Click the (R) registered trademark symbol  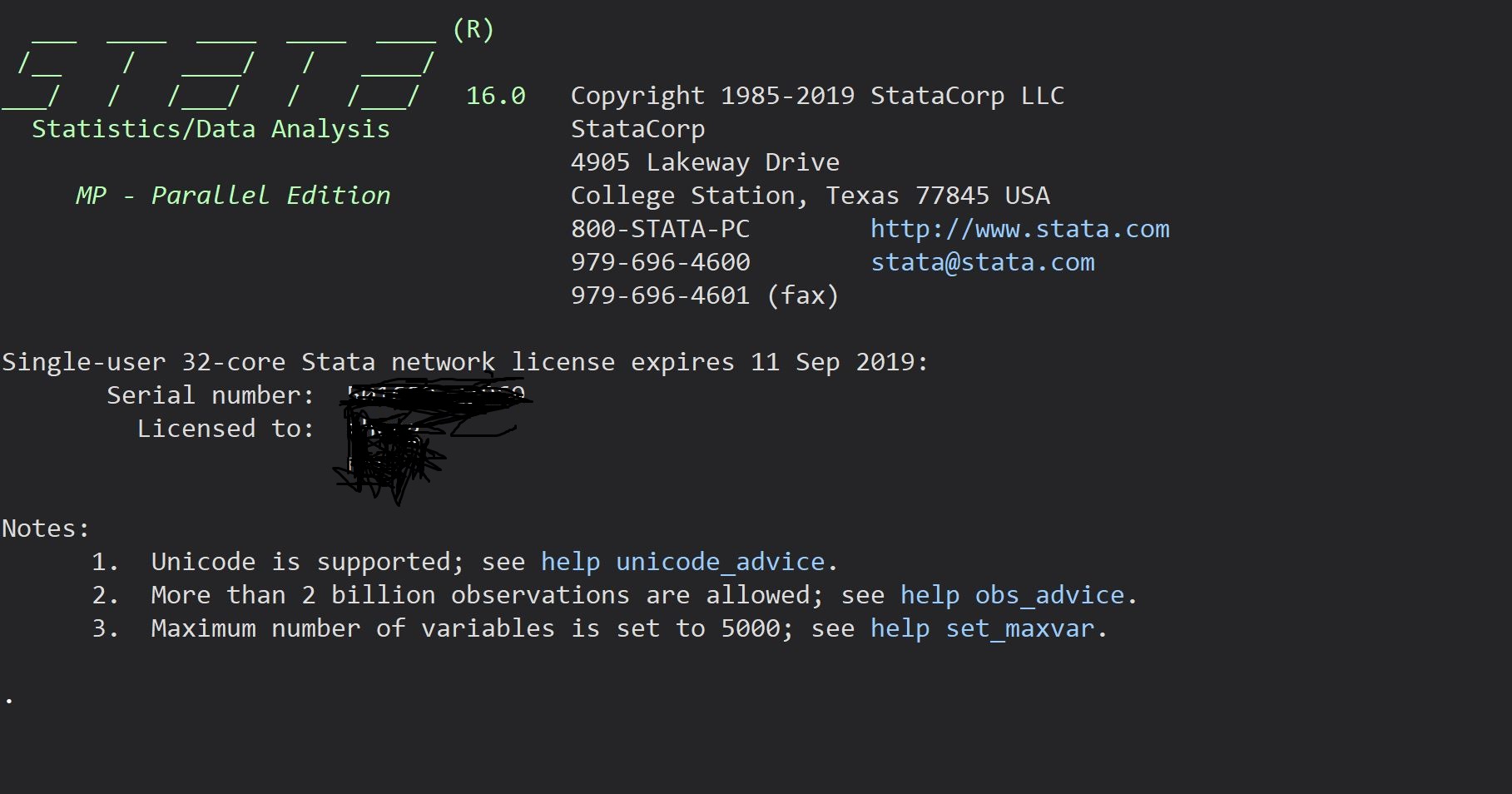473,30
